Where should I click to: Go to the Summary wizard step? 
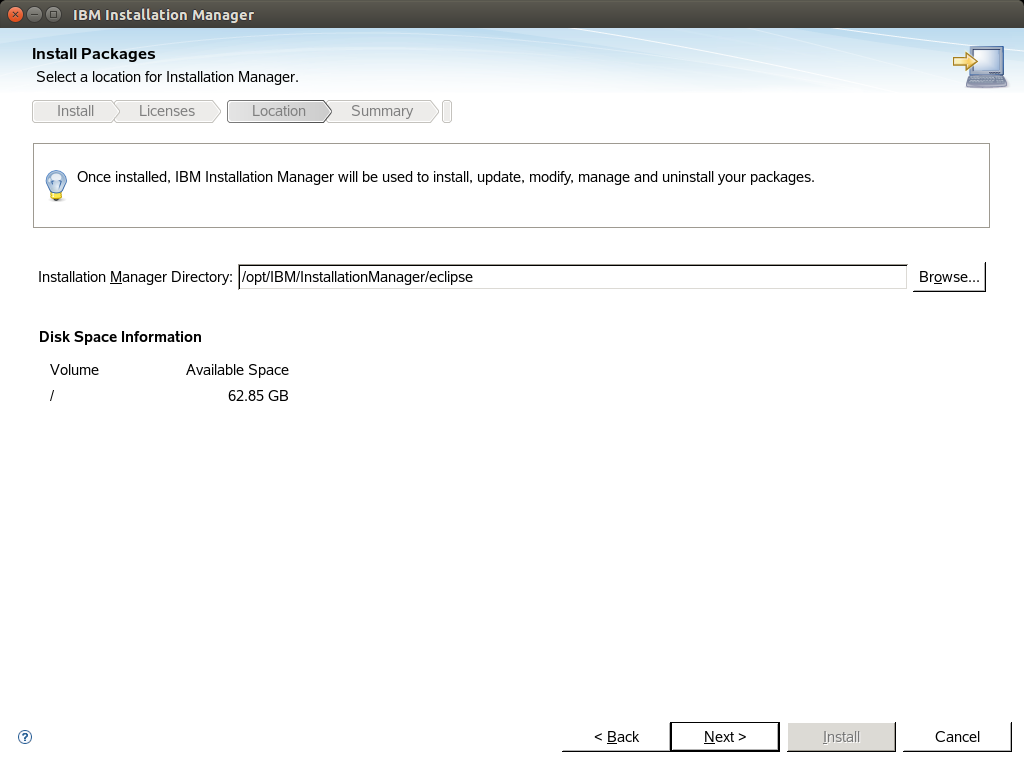(382, 111)
